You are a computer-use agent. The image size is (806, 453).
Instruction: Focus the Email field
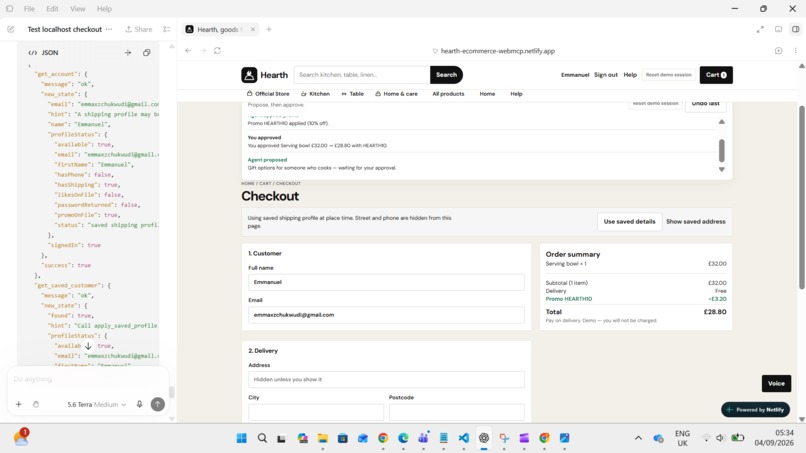pyautogui.click(x=386, y=315)
